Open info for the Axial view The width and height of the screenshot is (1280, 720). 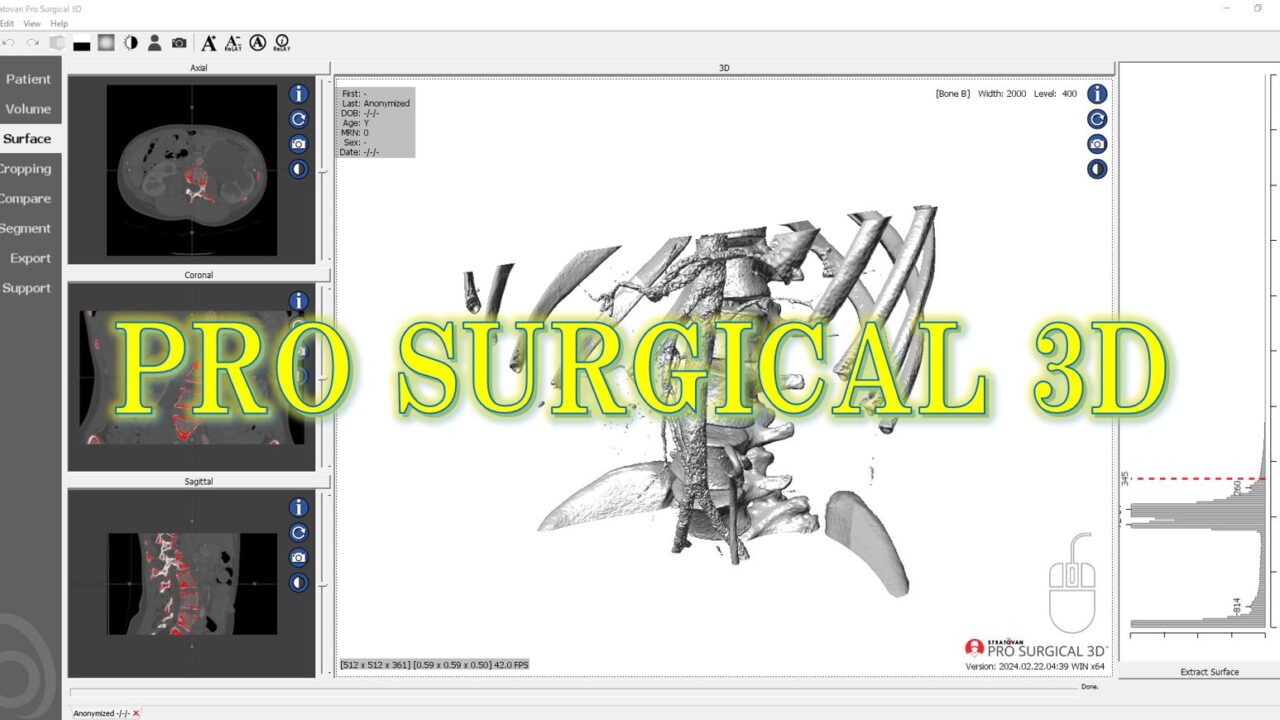pyautogui.click(x=298, y=94)
